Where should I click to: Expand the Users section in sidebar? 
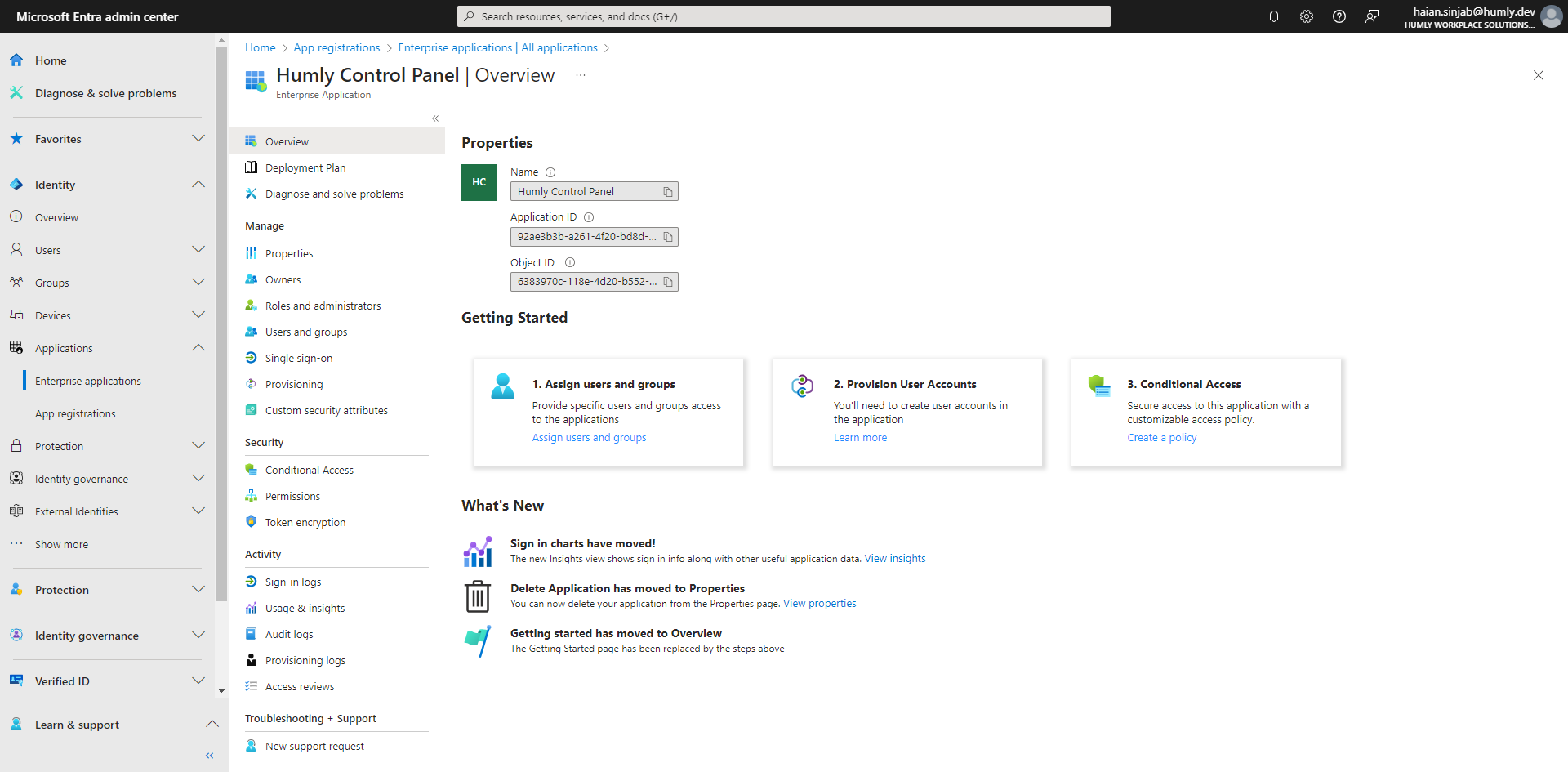coord(198,250)
